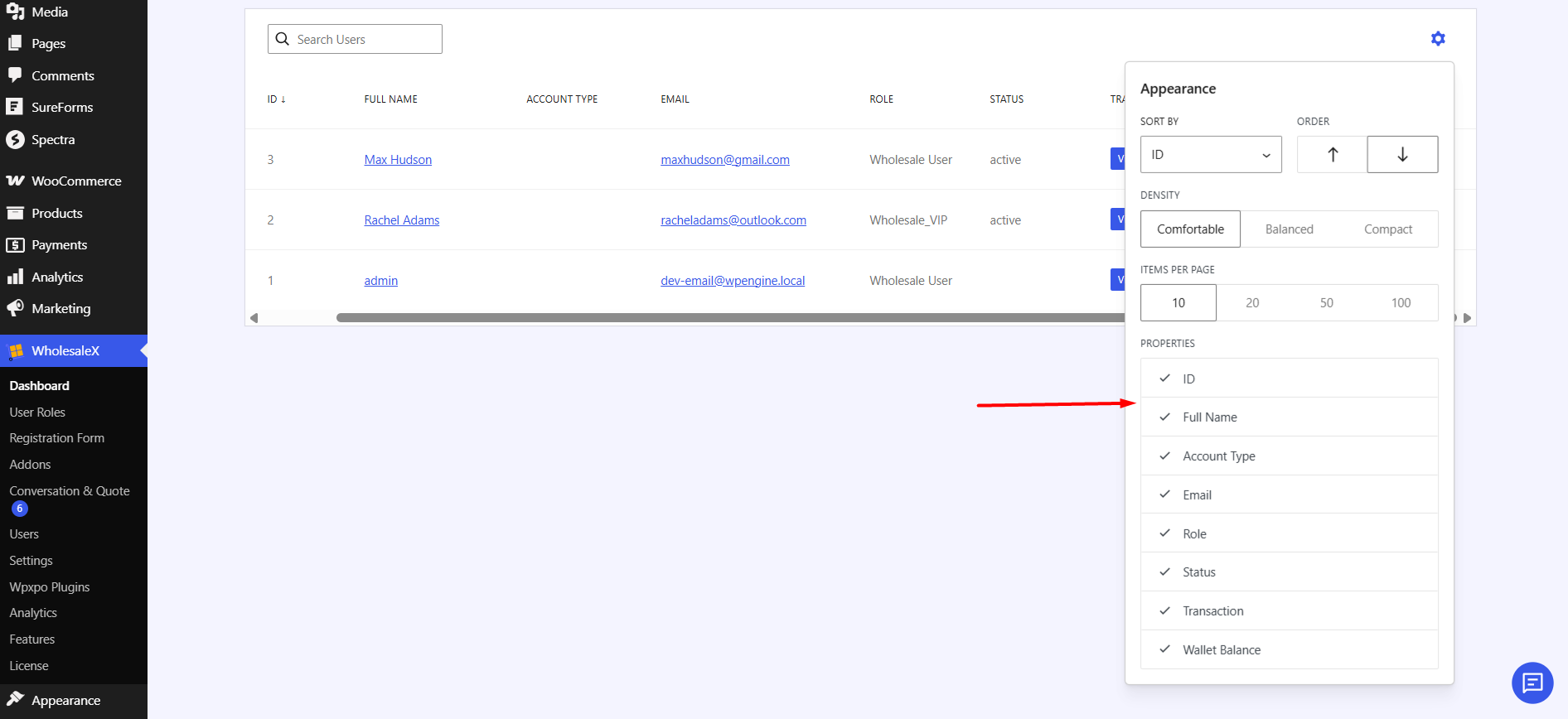Toggle the Role property

1290,533
